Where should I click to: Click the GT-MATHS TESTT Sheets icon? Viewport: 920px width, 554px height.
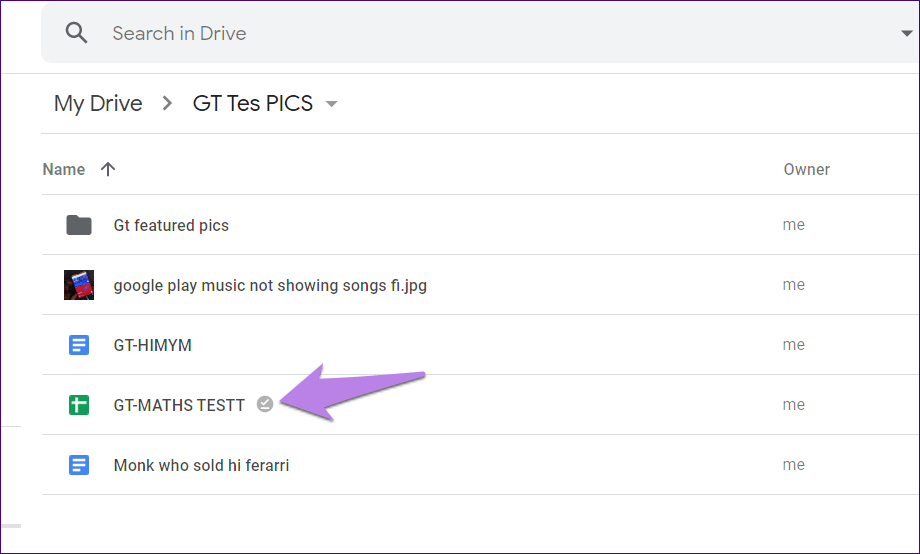(x=79, y=405)
